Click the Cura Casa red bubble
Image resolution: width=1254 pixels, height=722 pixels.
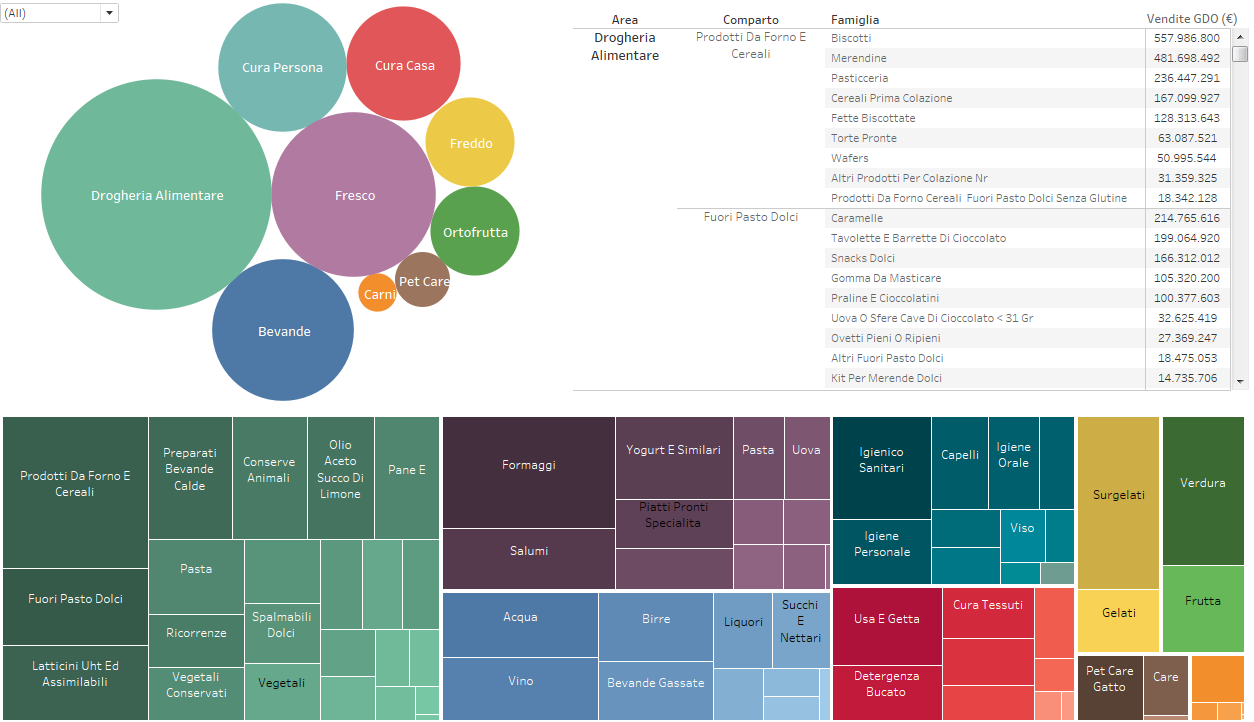(404, 64)
